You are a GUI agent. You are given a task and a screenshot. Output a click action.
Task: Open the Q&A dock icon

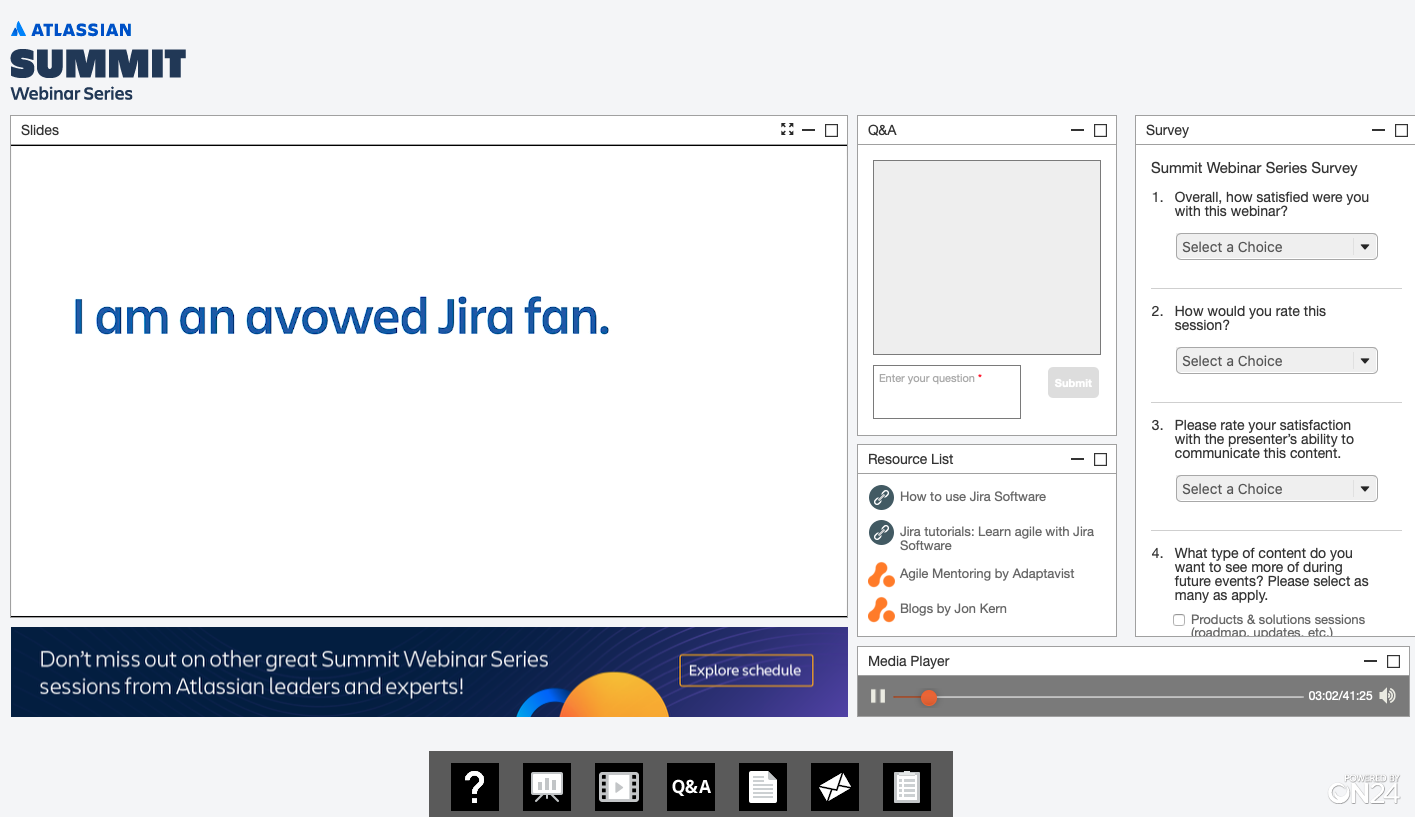coord(691,787)
